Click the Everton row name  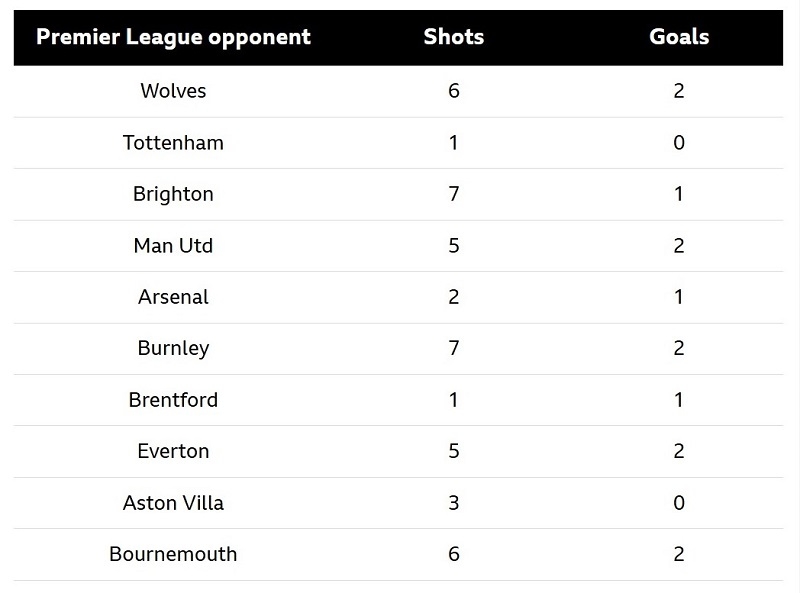click(x=173, y=452)
